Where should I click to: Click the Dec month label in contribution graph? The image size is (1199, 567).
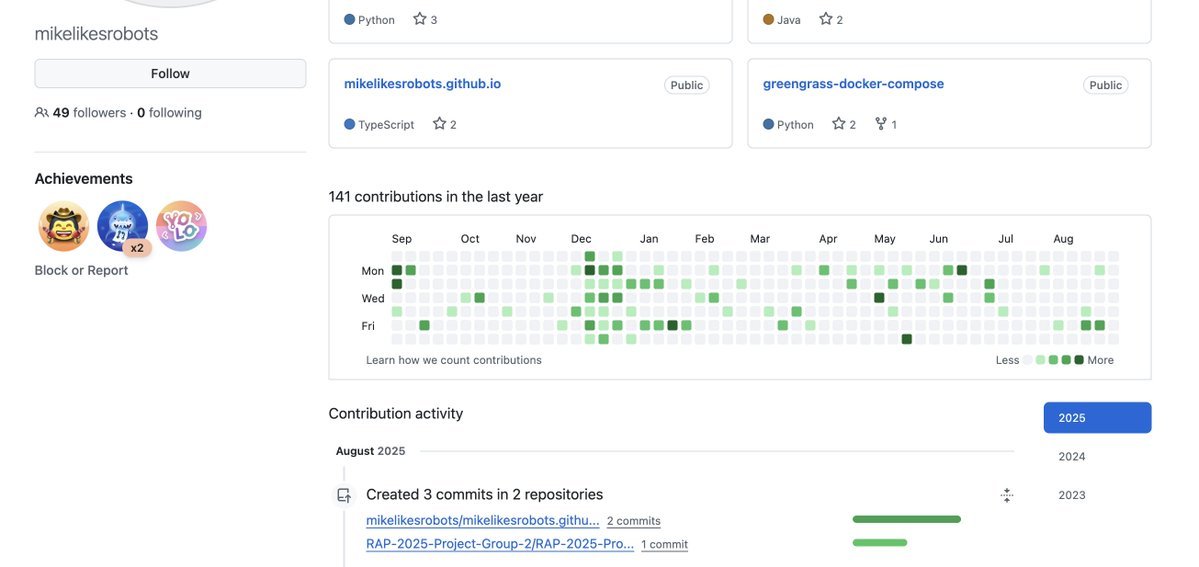[x=581, y=239]
